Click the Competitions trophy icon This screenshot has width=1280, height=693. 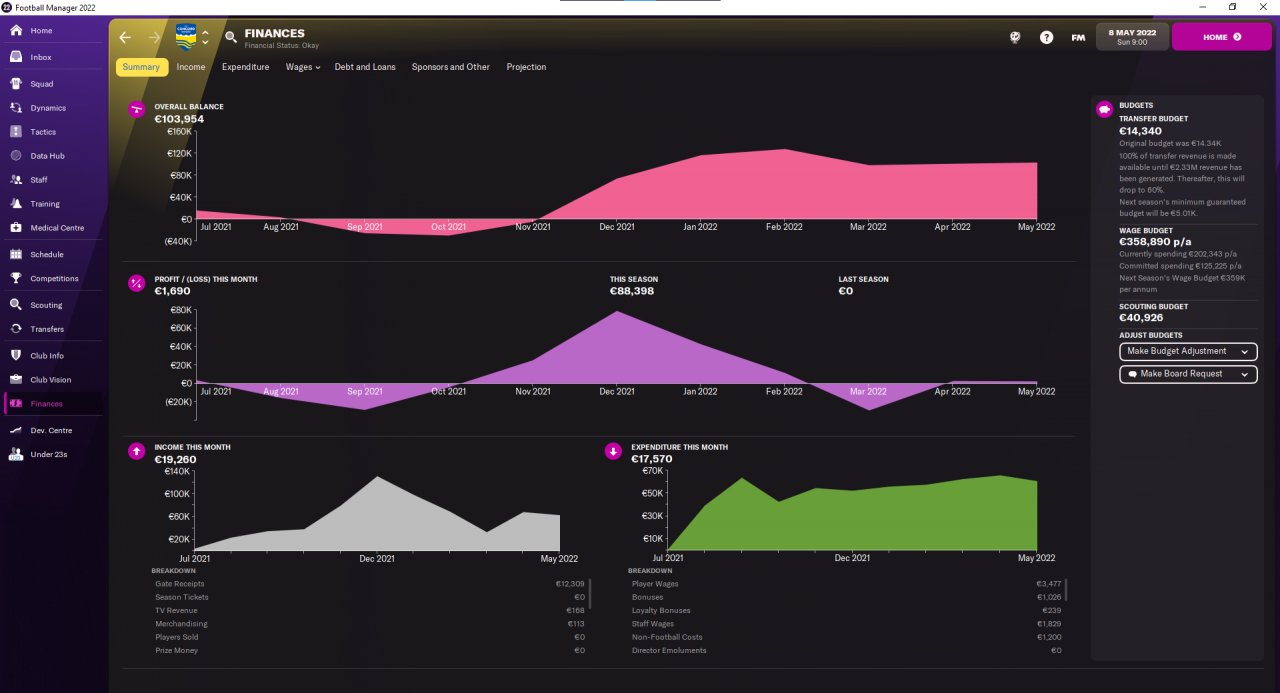pyautogui.click(x=16, y=279)
